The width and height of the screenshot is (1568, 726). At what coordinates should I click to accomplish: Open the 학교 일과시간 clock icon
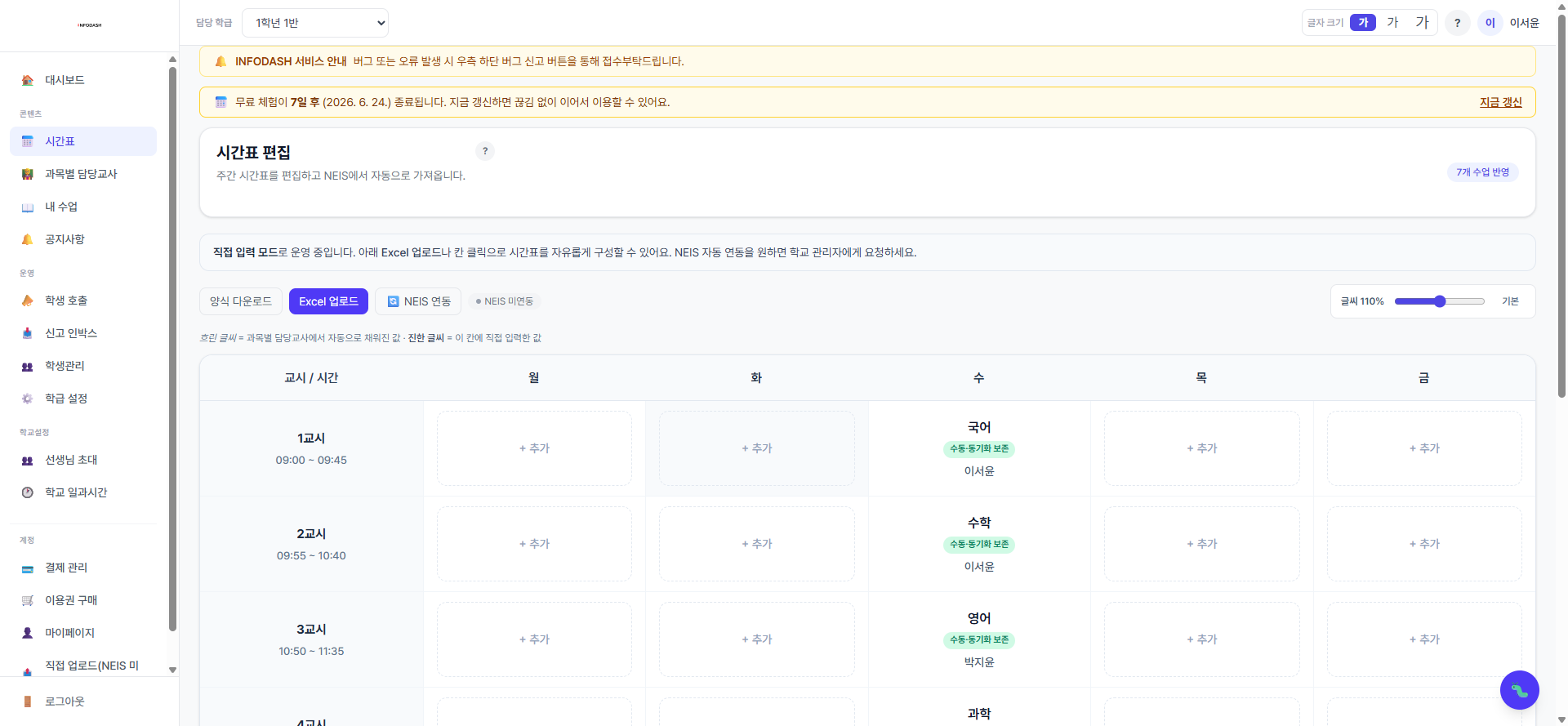pos(28,492)
